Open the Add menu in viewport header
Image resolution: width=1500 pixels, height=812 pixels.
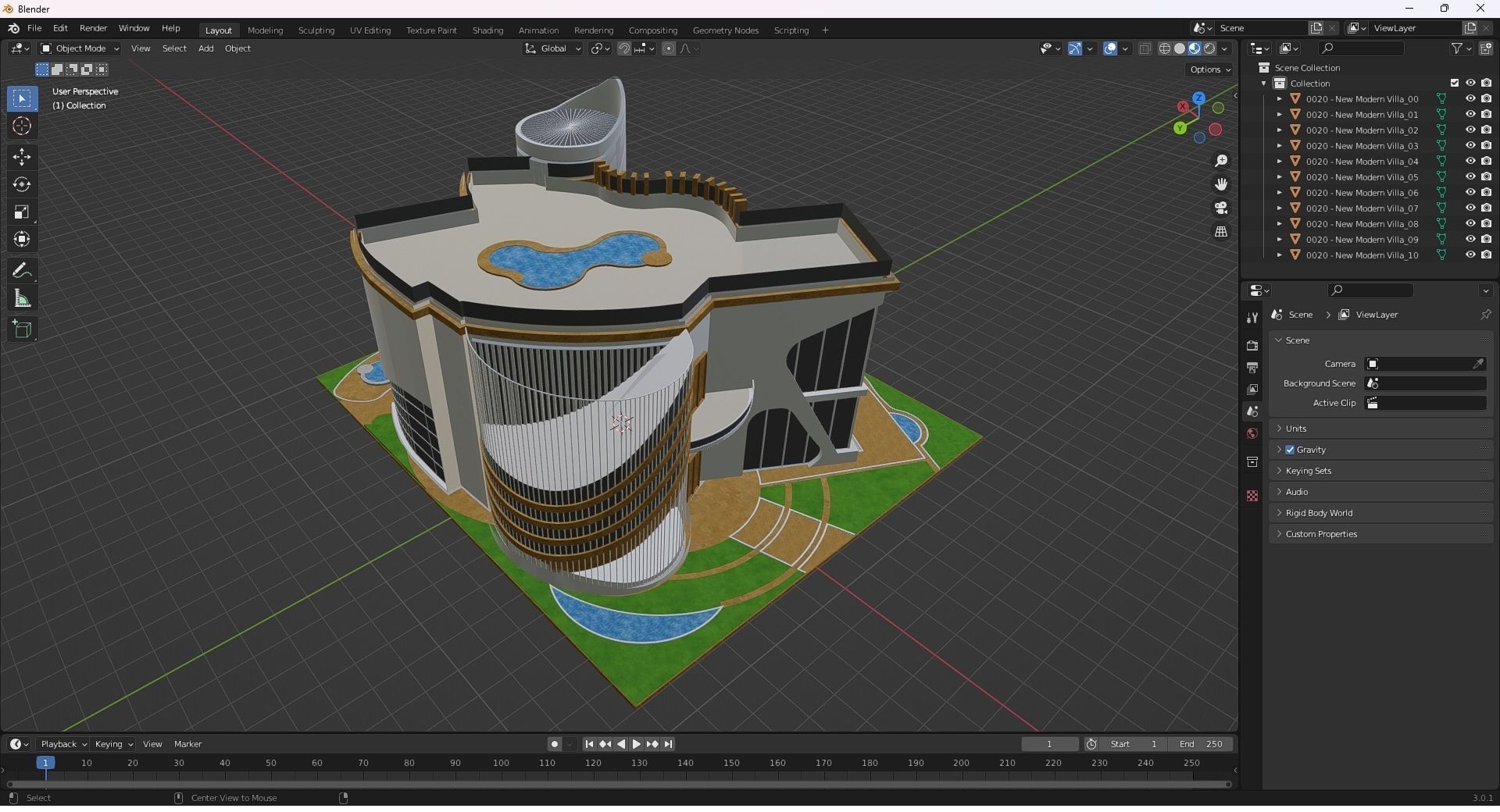tap(205, 48)
